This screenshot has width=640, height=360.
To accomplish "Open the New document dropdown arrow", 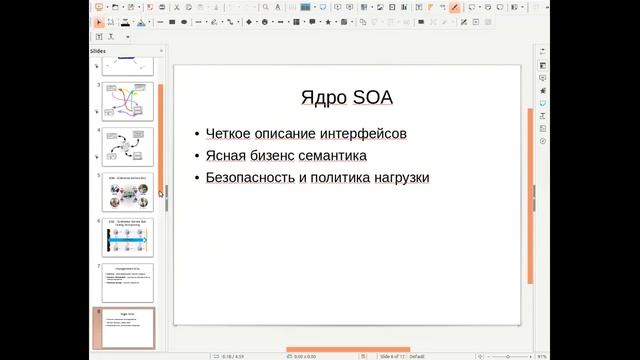I will coord(107,7).
